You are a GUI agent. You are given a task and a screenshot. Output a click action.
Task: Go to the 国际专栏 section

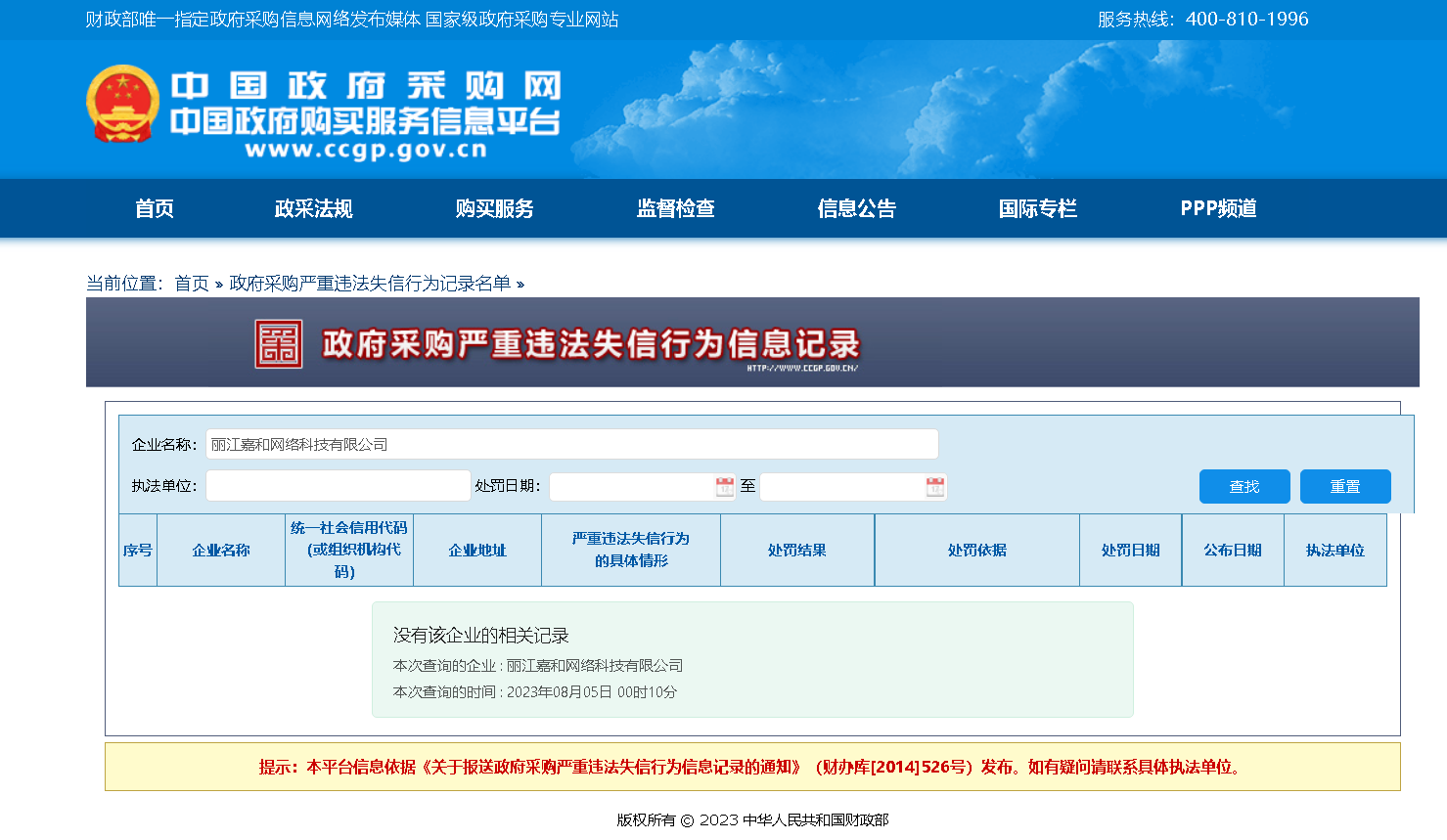1037,208
